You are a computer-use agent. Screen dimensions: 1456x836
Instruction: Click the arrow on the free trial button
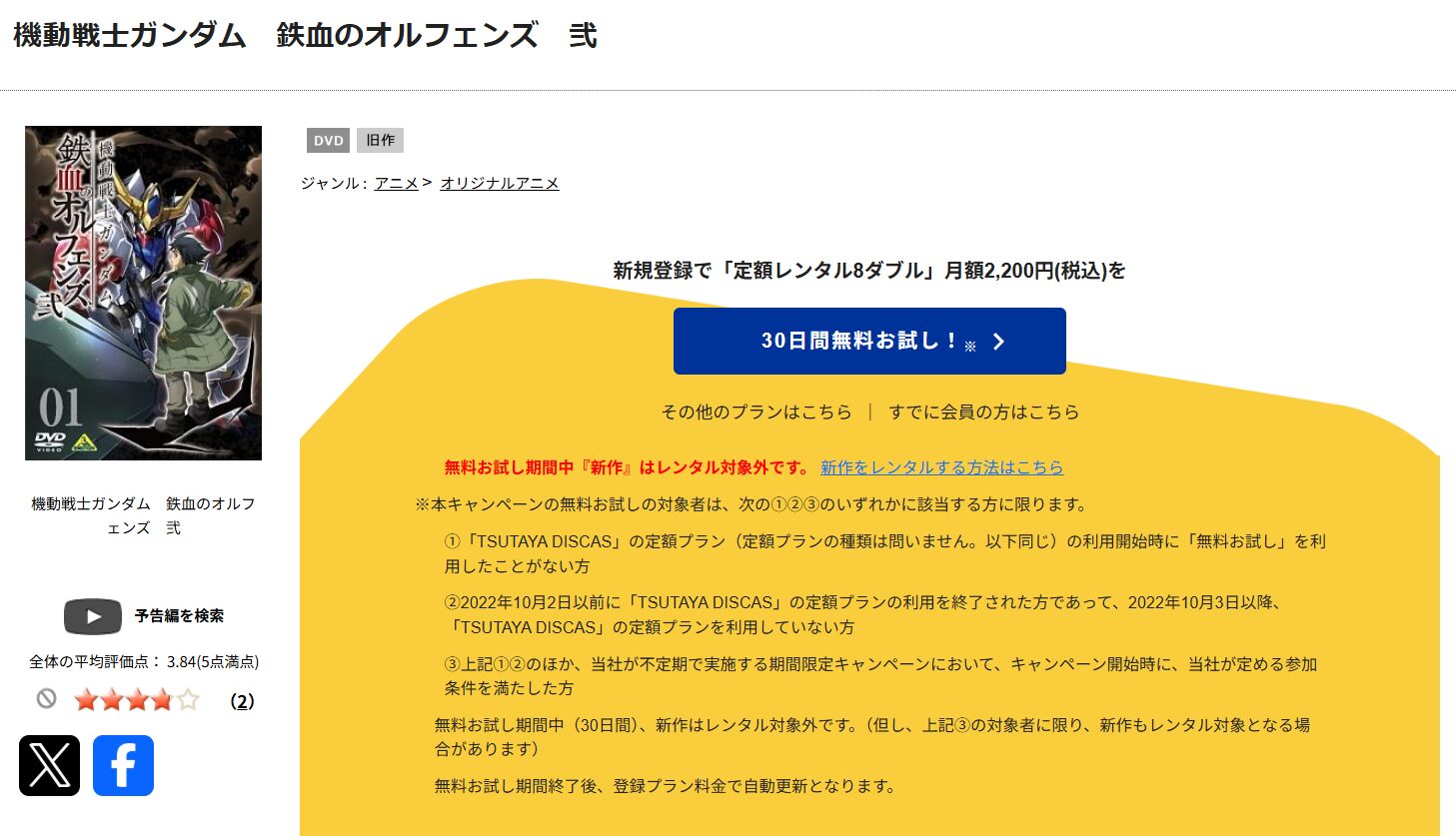[x=998, y=342]
